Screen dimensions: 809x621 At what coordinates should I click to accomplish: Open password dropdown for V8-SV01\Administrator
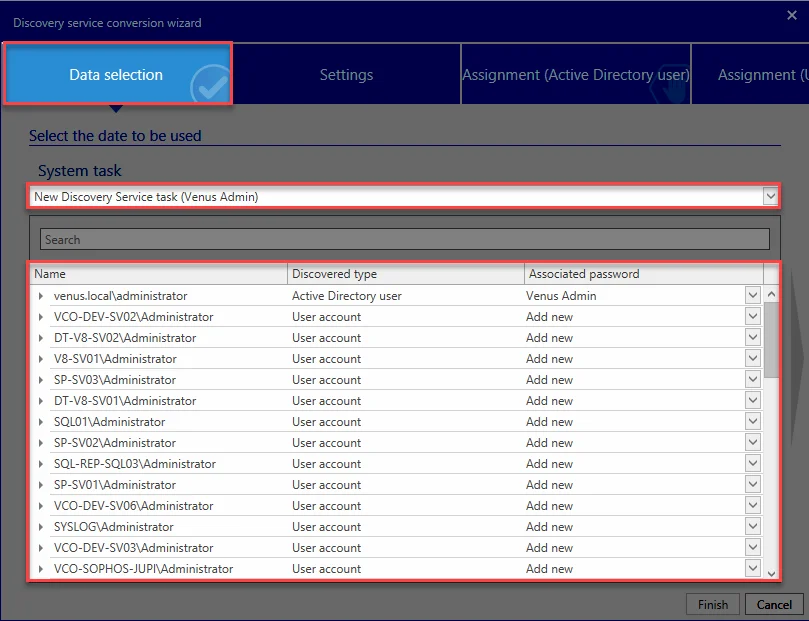point(753,358)
